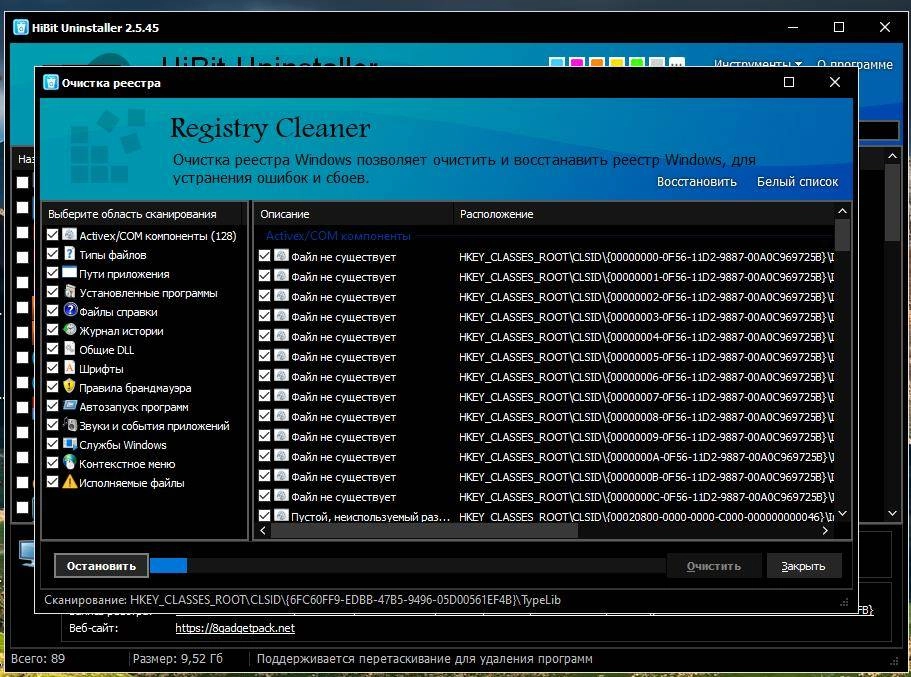Click the Правила брандмауэра shield icon
The image size is (911, 677).
[x=70, y=386]
